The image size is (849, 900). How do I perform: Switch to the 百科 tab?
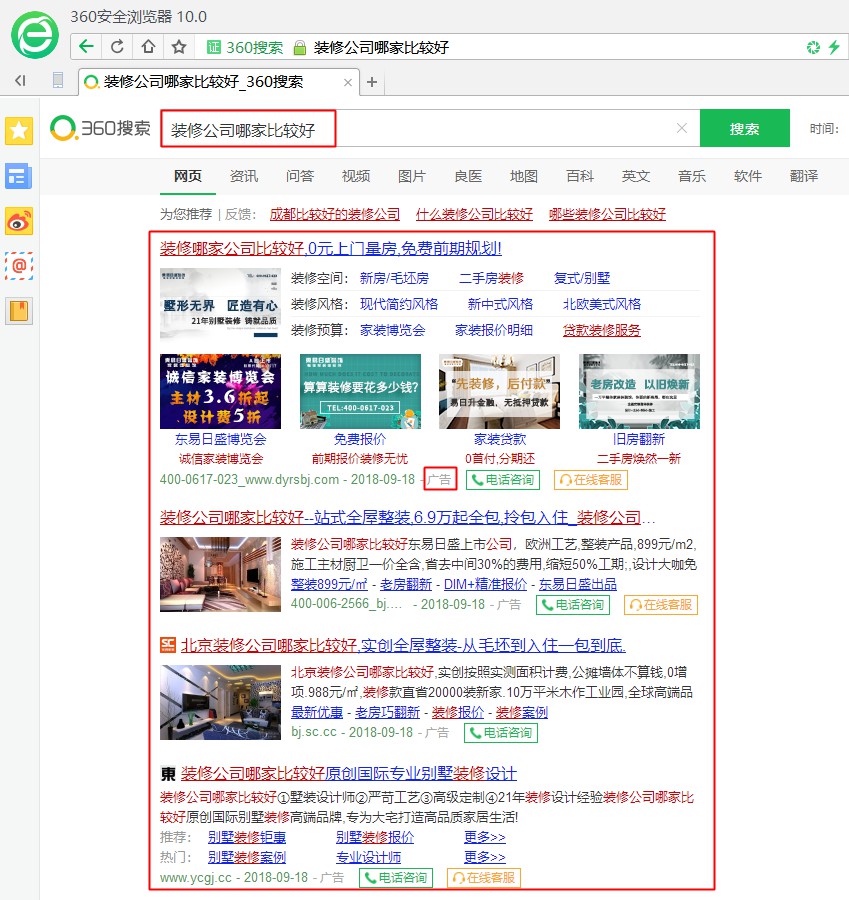580,176
